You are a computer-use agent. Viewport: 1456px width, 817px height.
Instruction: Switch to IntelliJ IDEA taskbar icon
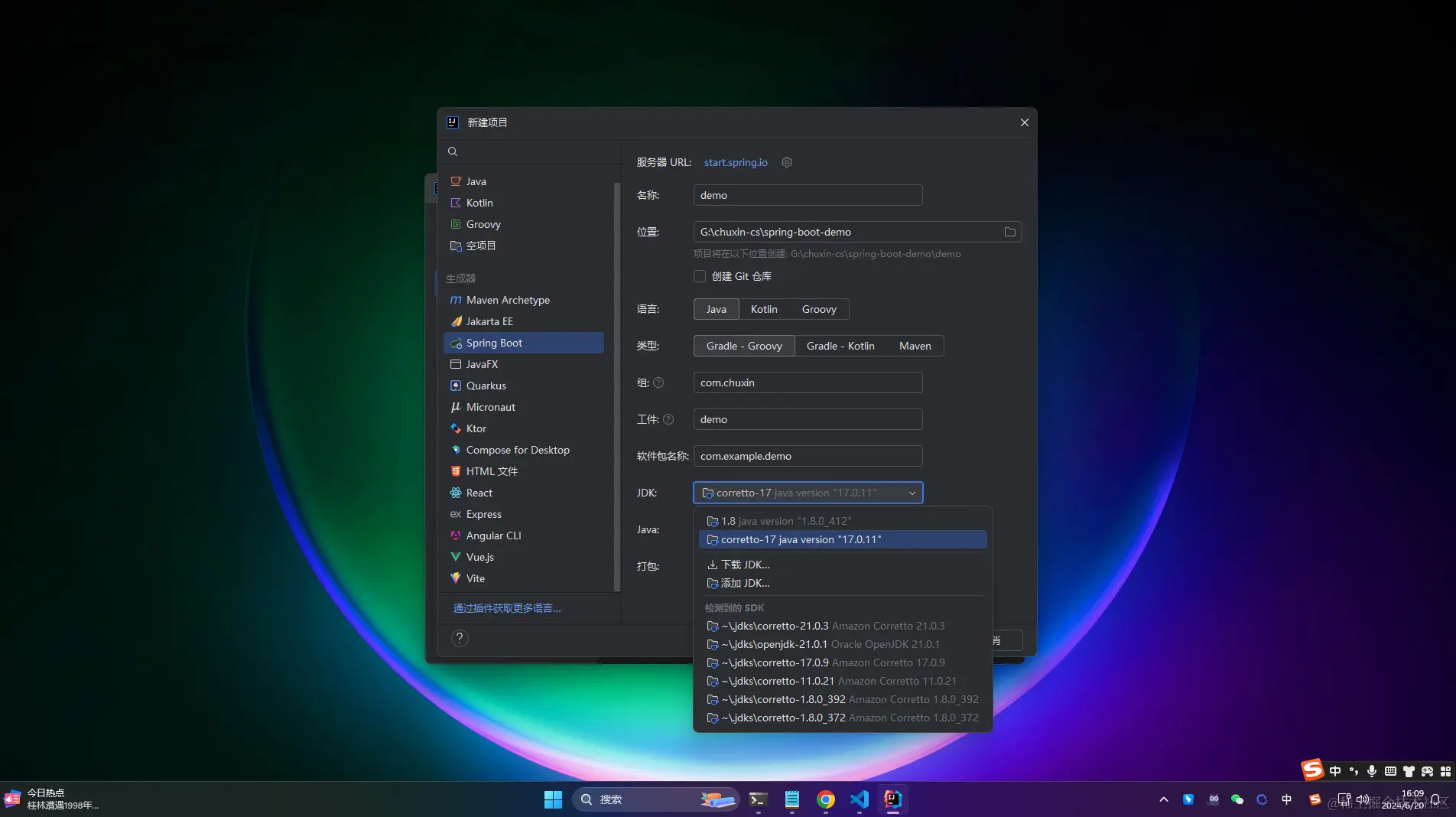pyautogui.click(x=892, y=799)
